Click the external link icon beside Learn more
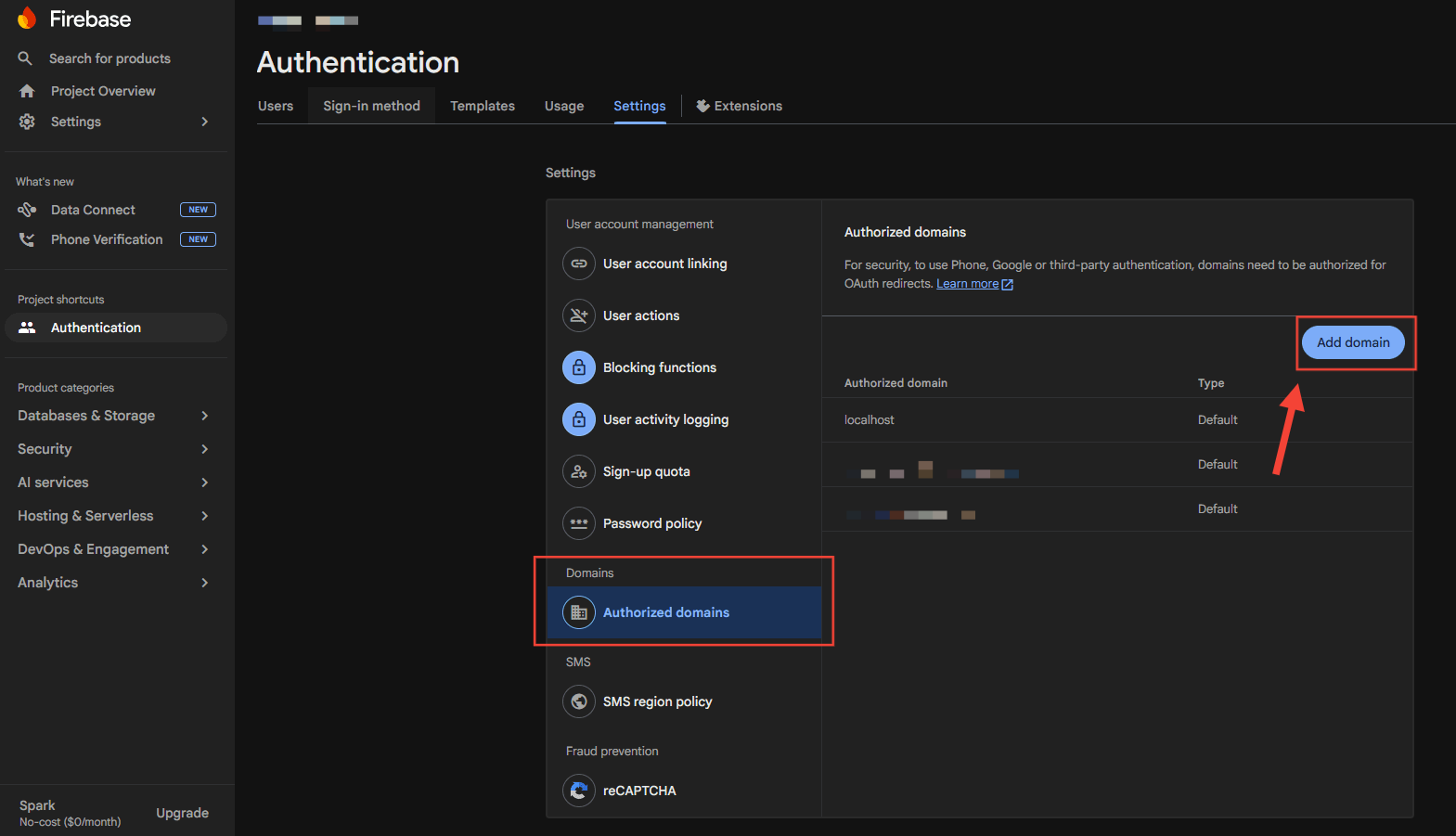The height and width of the screenshot is (836, 1456). click(x=1008, y=285)
